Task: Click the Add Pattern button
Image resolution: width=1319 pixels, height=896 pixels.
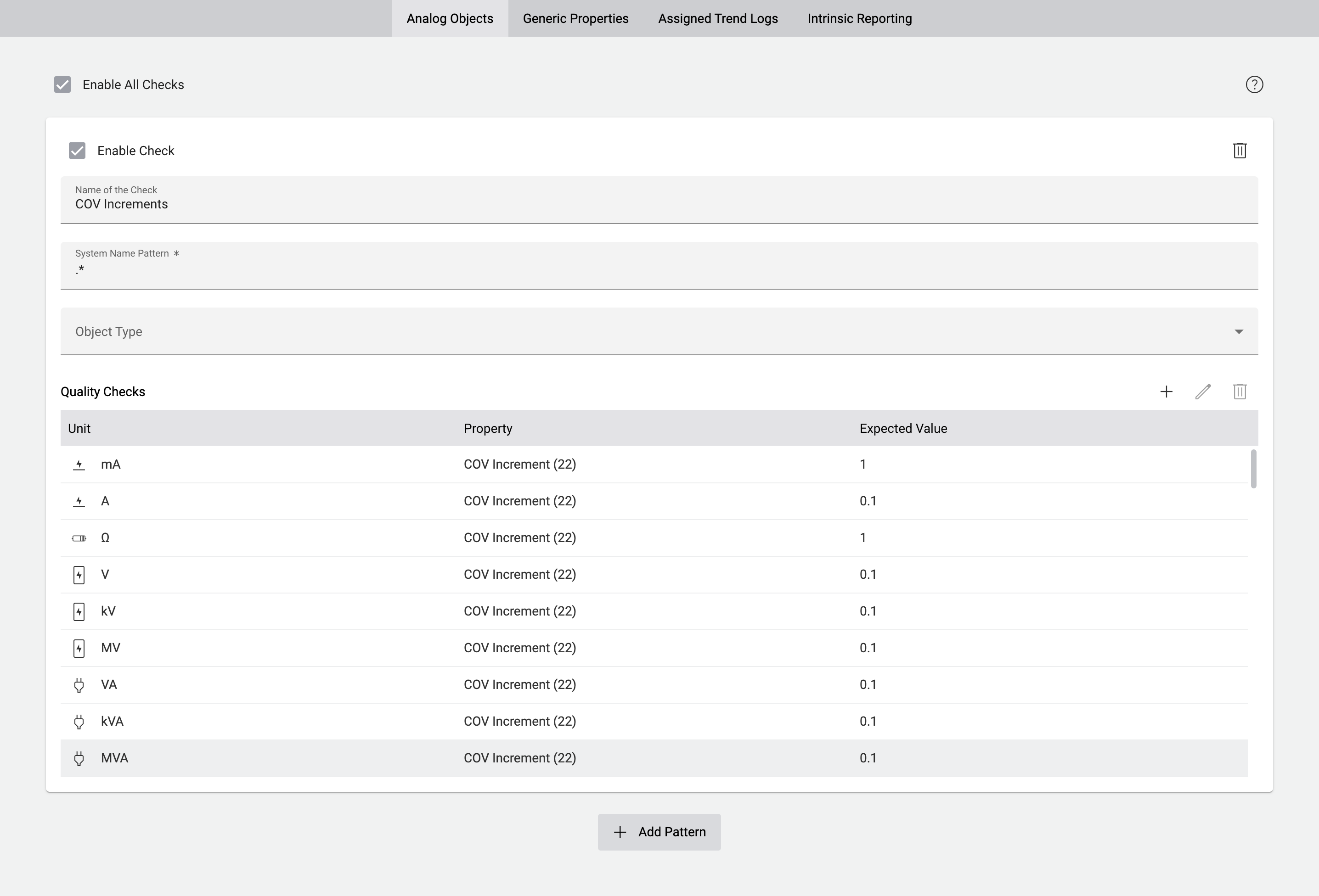Action: 659,832
